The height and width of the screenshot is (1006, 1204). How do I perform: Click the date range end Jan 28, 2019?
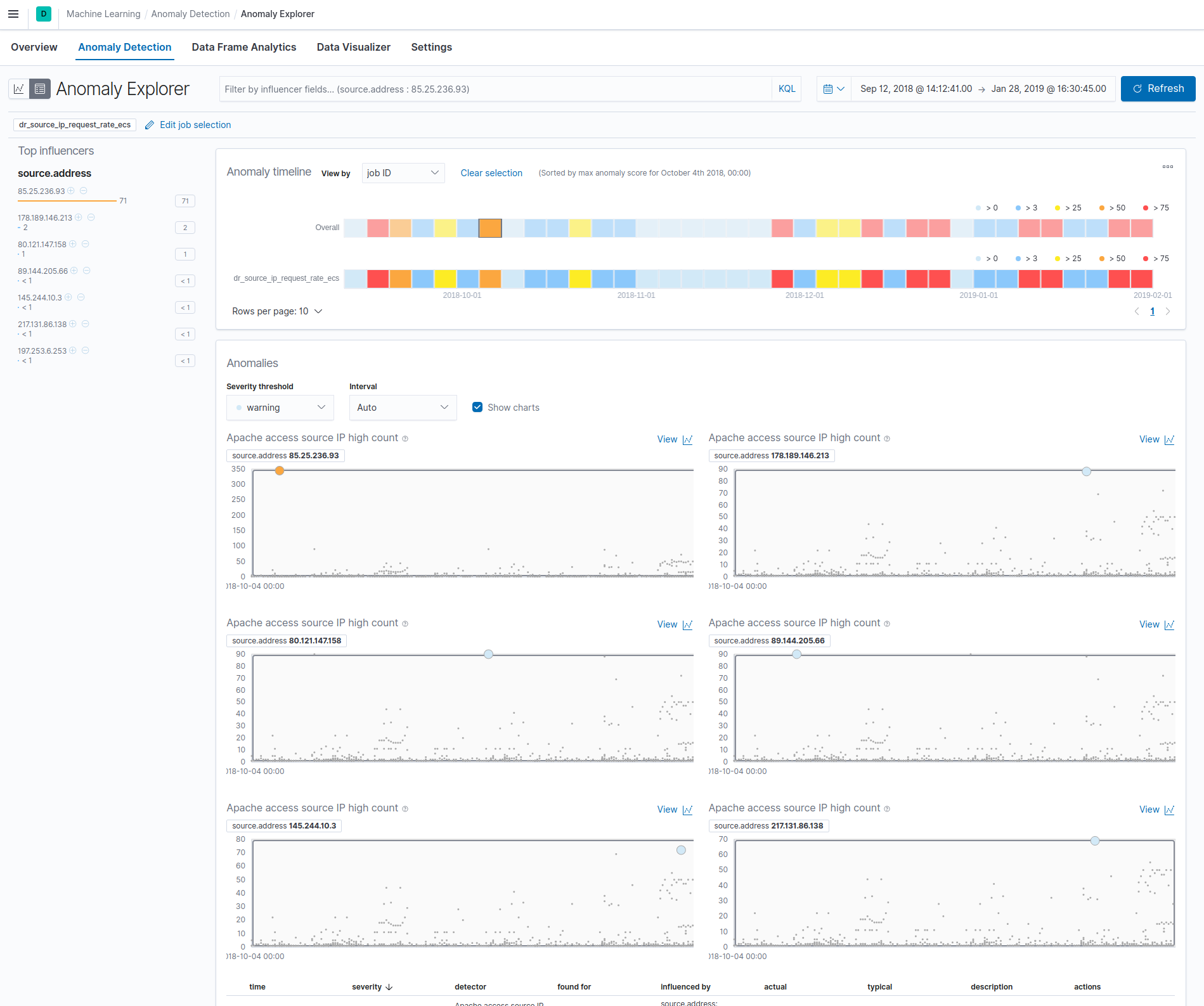(1049, 89)
